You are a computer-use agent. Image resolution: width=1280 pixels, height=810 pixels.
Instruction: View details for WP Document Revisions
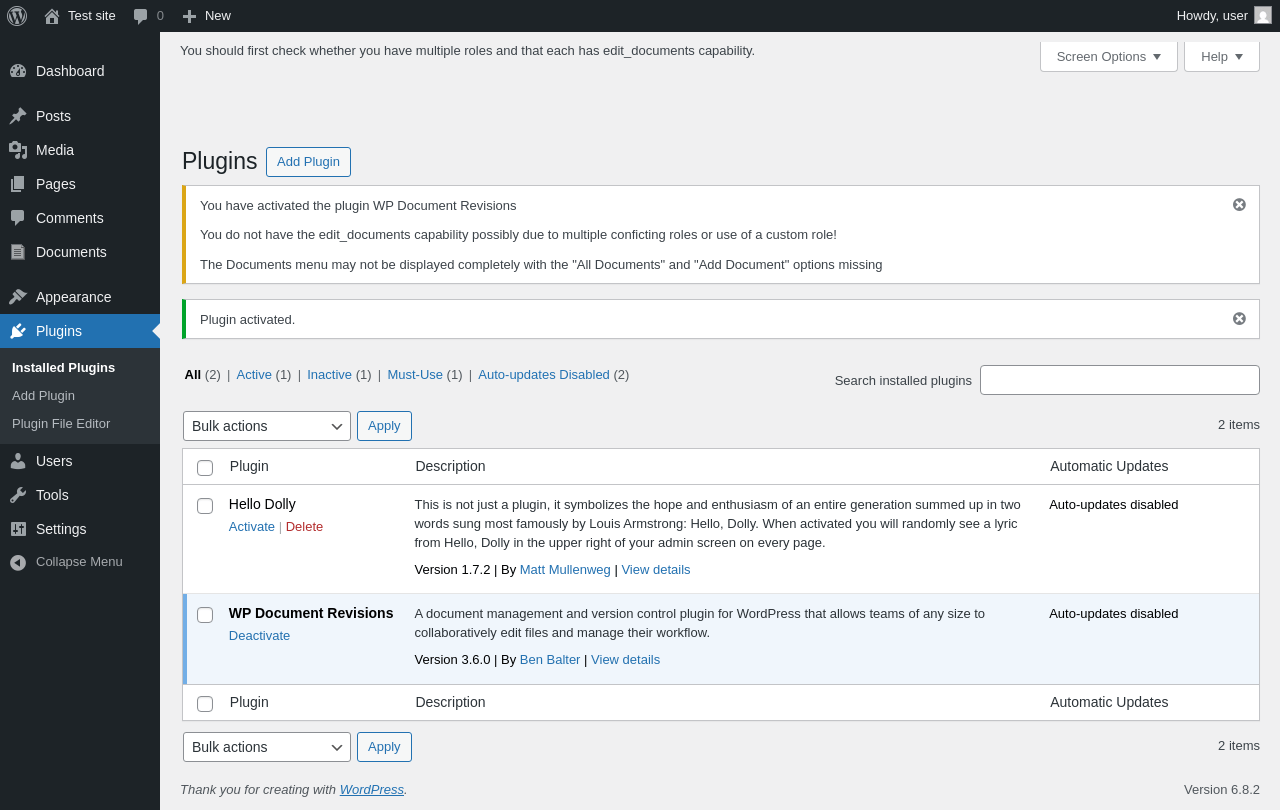[625, 660]
